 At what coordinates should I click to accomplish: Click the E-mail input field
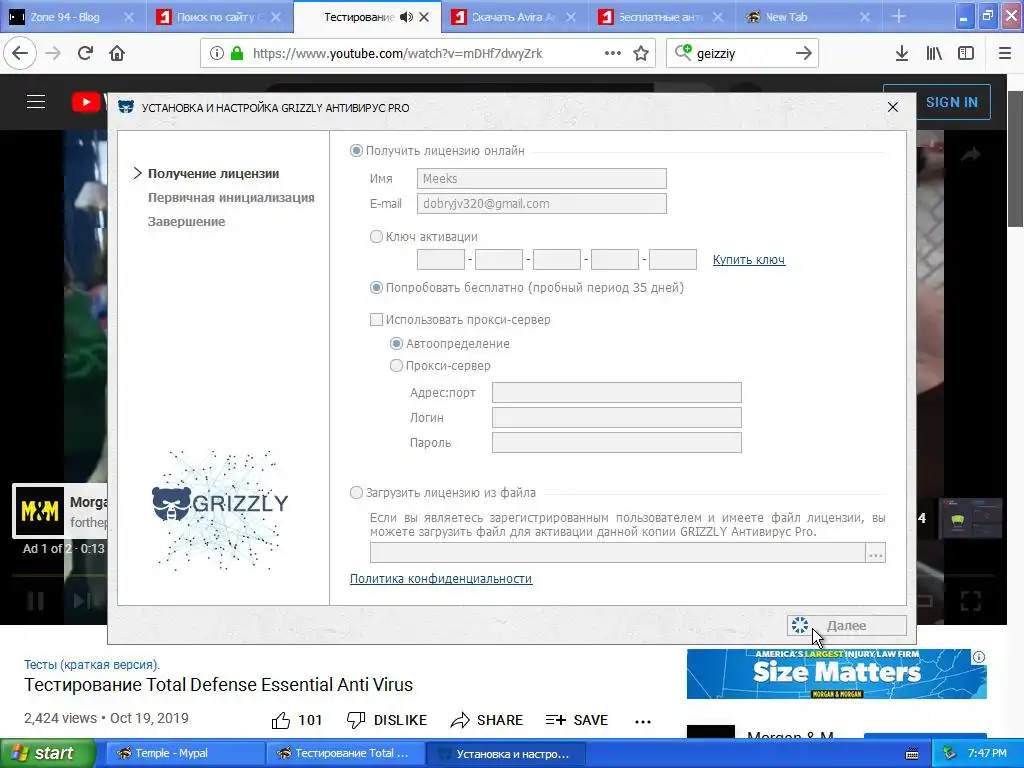(x=541, y=204)
